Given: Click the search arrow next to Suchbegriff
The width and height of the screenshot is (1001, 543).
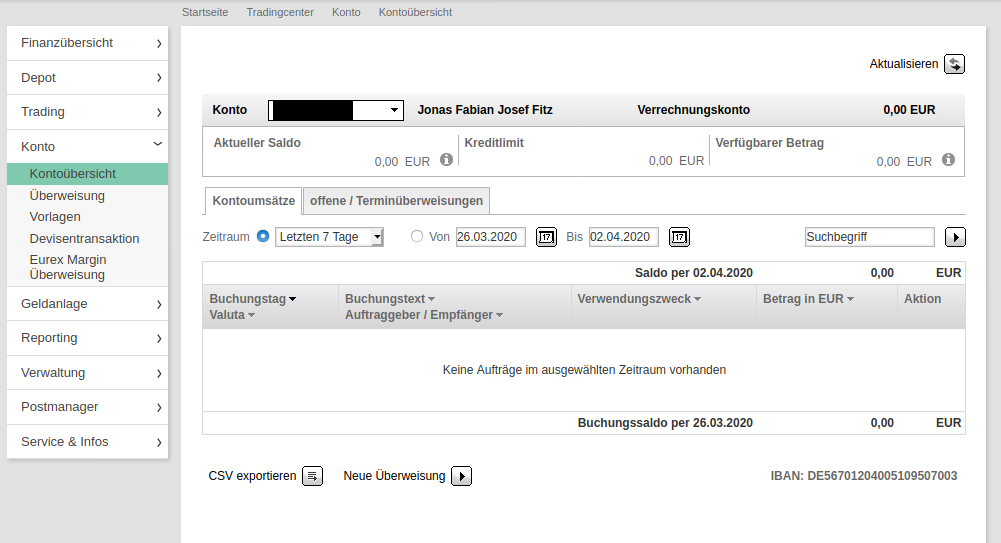Looking at the screenshot, I should pyautogui.click(x=956, y=237).
